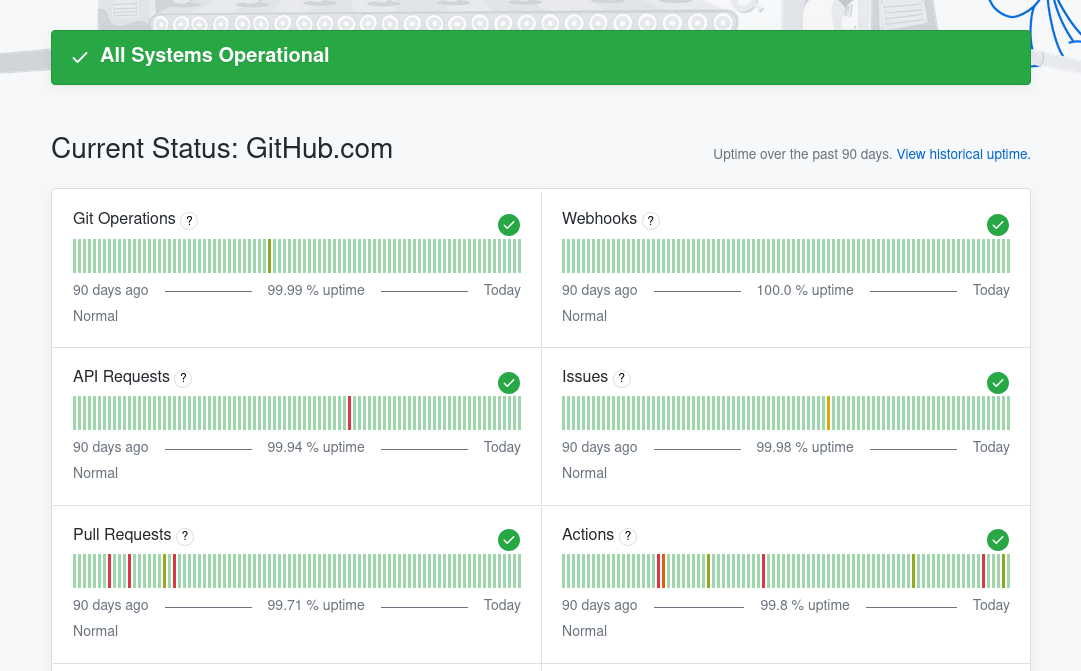Click the first red bar in Pull Requests timeline
Screen dimensions: 1081x671
click(110, 571)
